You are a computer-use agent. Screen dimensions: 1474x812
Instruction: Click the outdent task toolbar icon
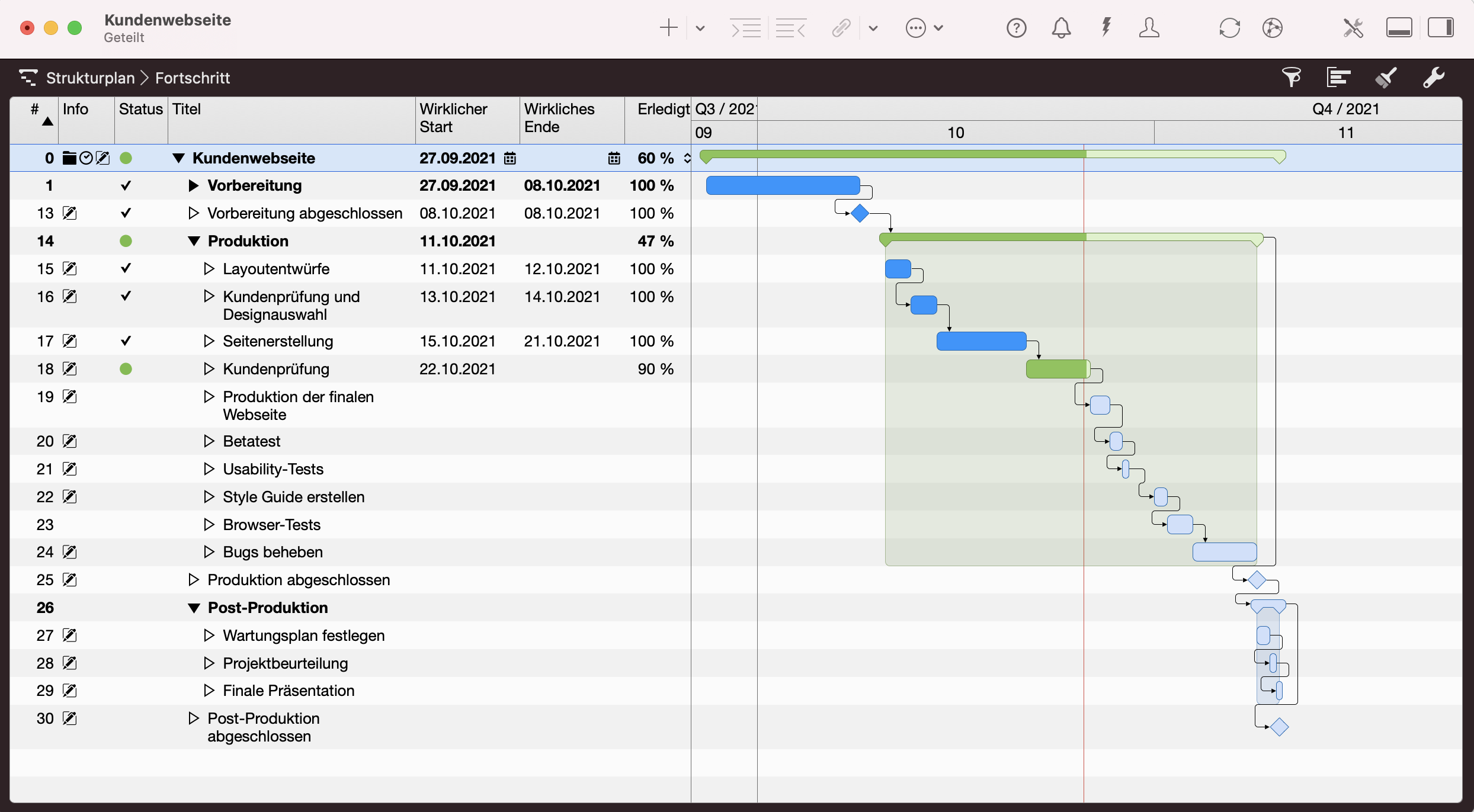(791, 28)
